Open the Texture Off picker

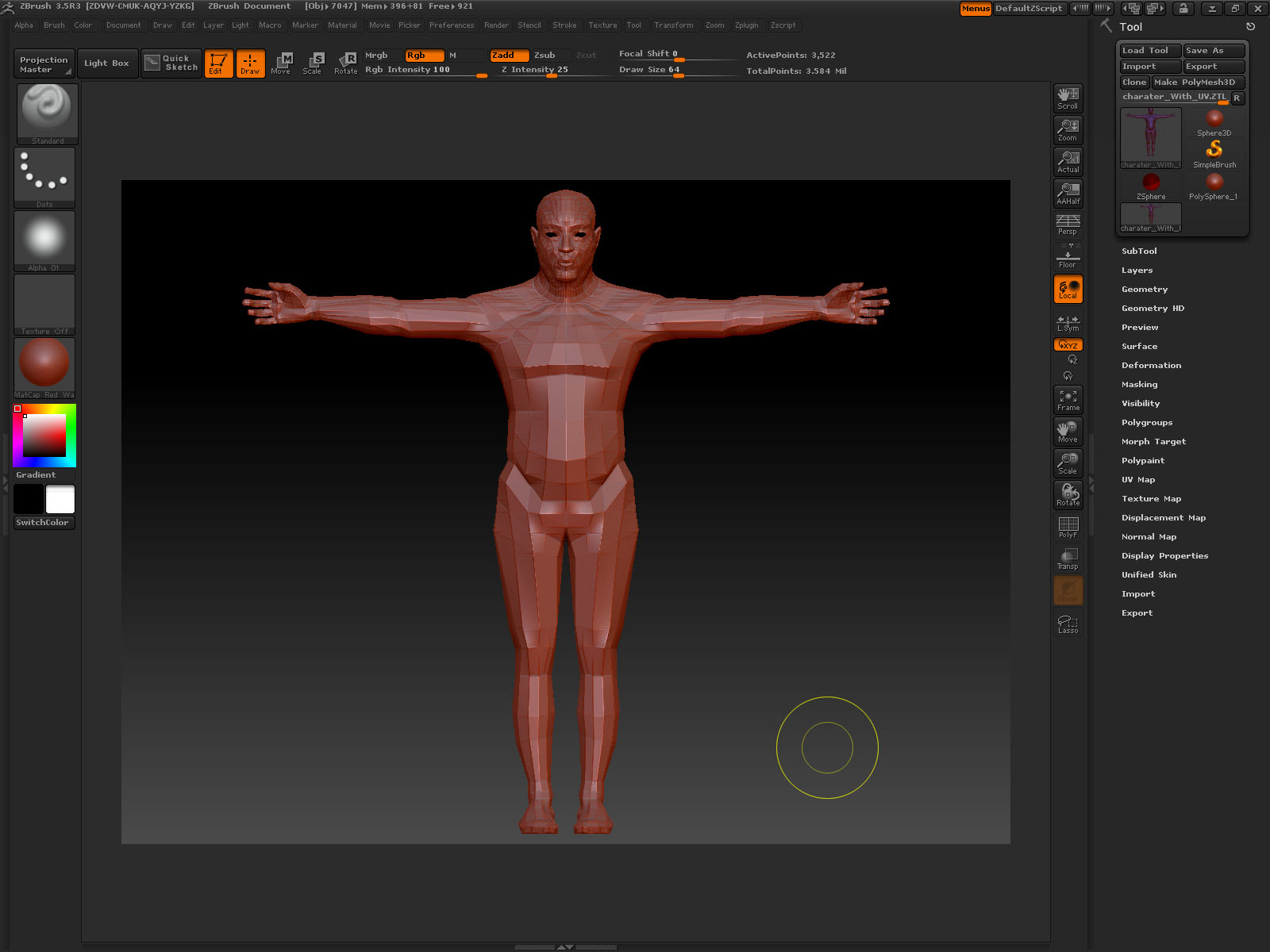(44, 305)
